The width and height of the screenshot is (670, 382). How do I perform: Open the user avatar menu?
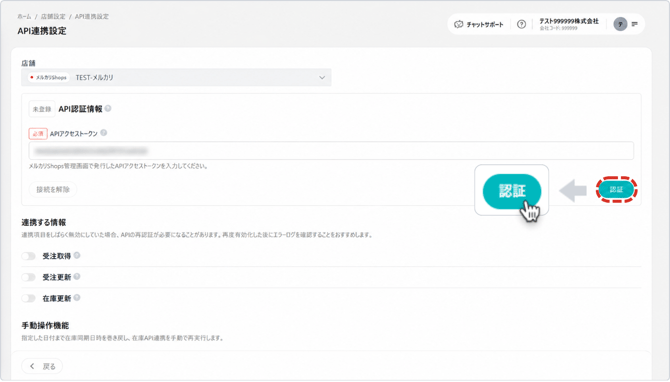tap(620, 24)
